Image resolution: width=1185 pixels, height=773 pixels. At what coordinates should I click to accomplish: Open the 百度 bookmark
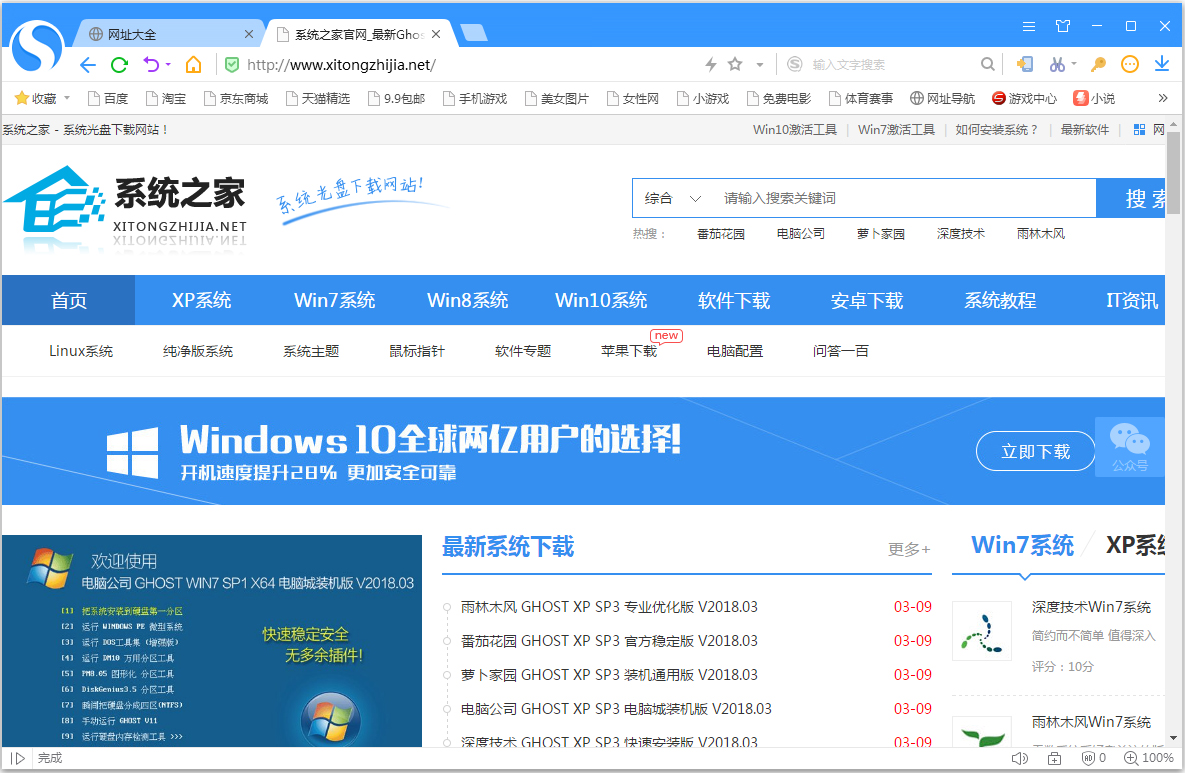click(108, 98)
